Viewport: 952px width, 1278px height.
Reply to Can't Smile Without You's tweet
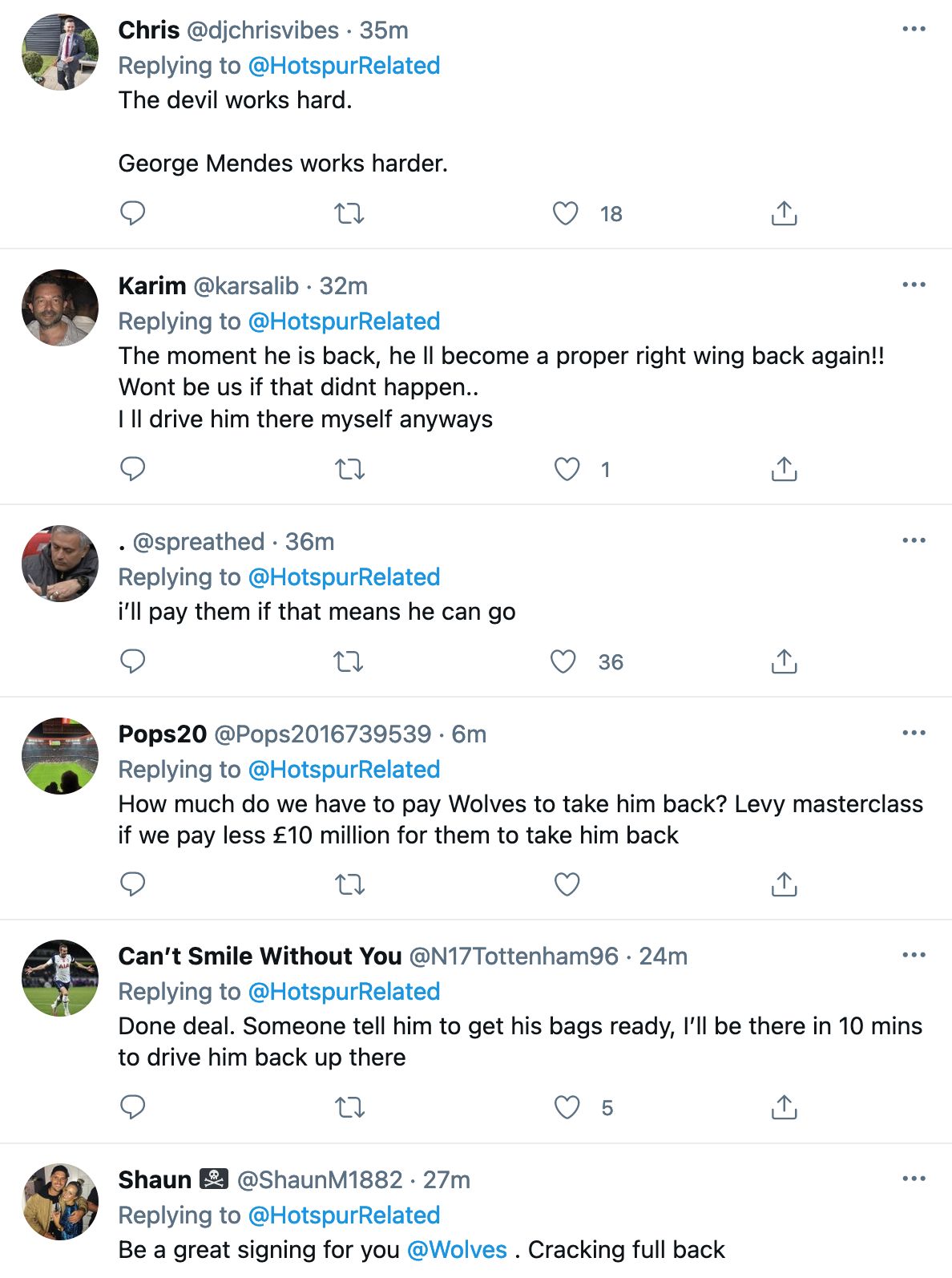click(x=132, y=1107)
